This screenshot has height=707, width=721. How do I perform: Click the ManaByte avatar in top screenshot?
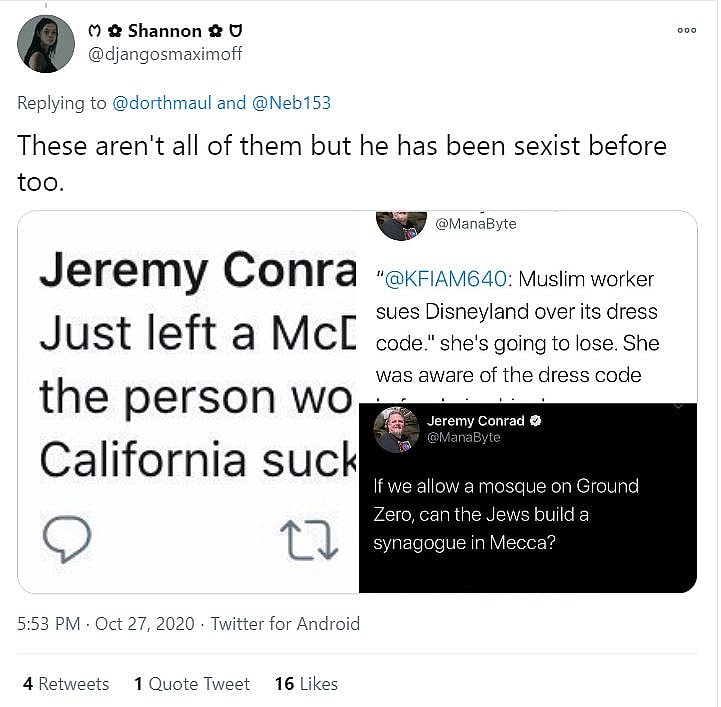click(401, 225)
